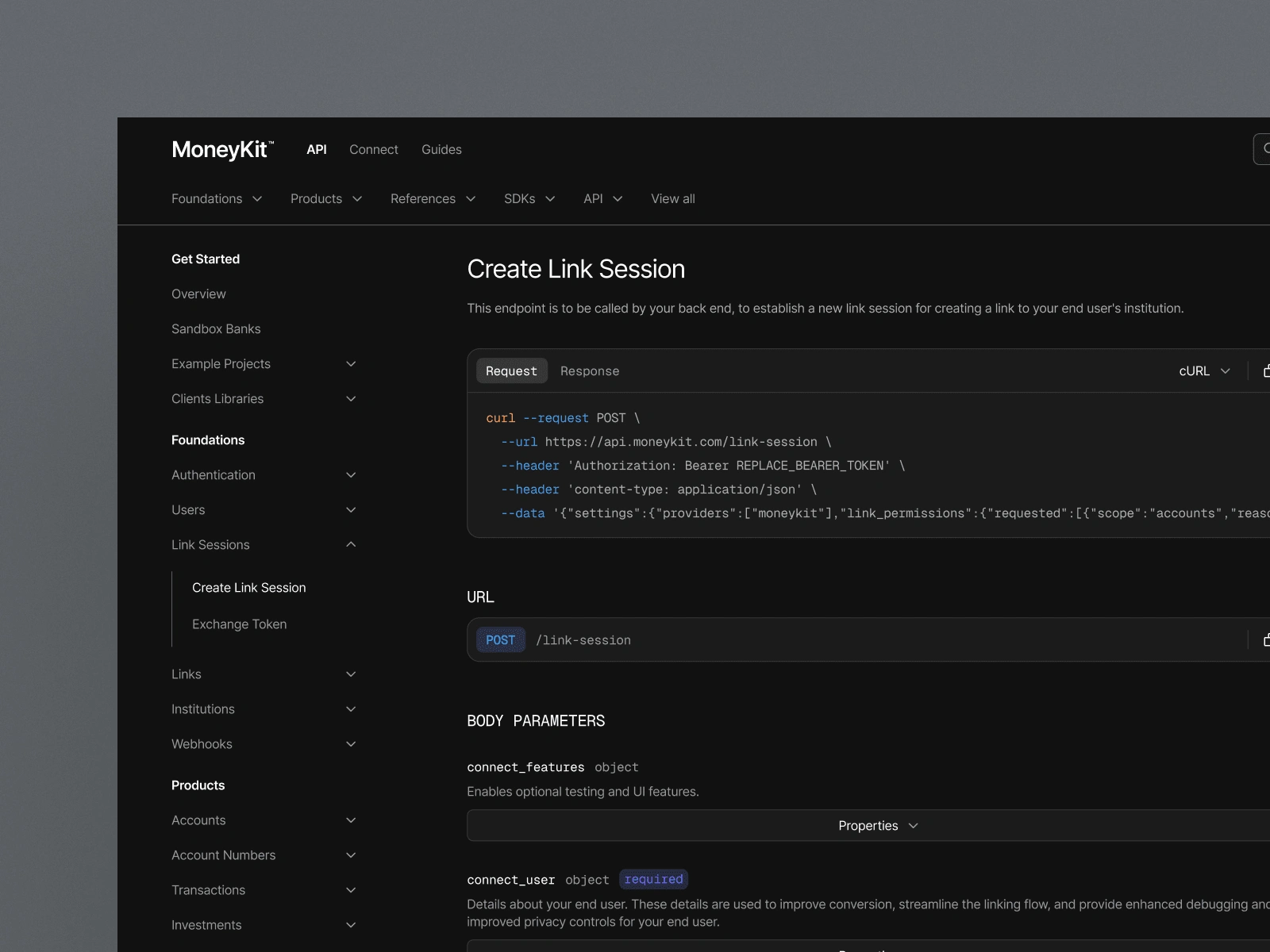
Task: Switch to the Response code tab
Action: coord(590,370)
